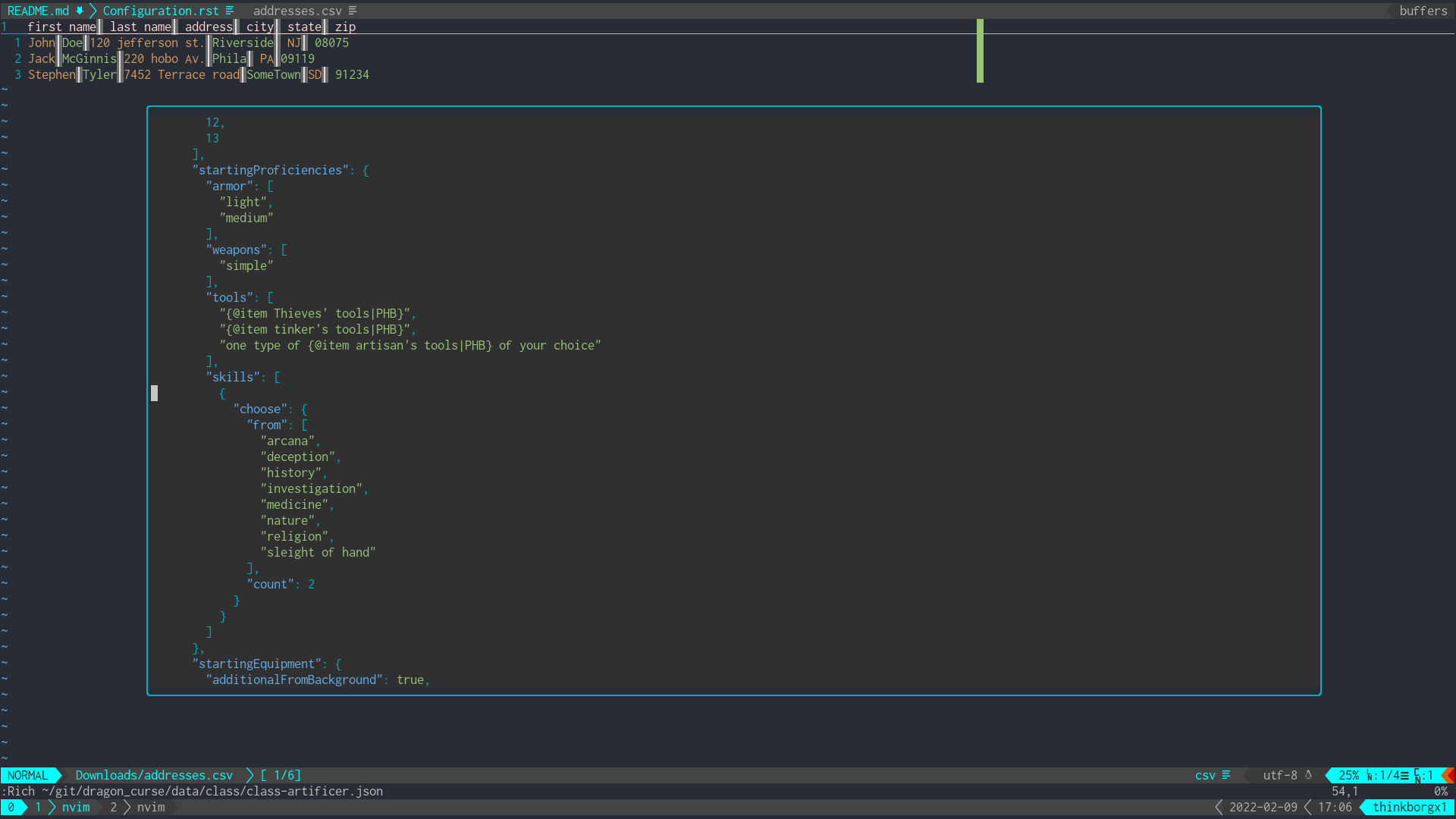The width and height of the screenshot is (1456, 819).
Task: Click the "skills" key in floating window
Action: click(x=233, y=377)
